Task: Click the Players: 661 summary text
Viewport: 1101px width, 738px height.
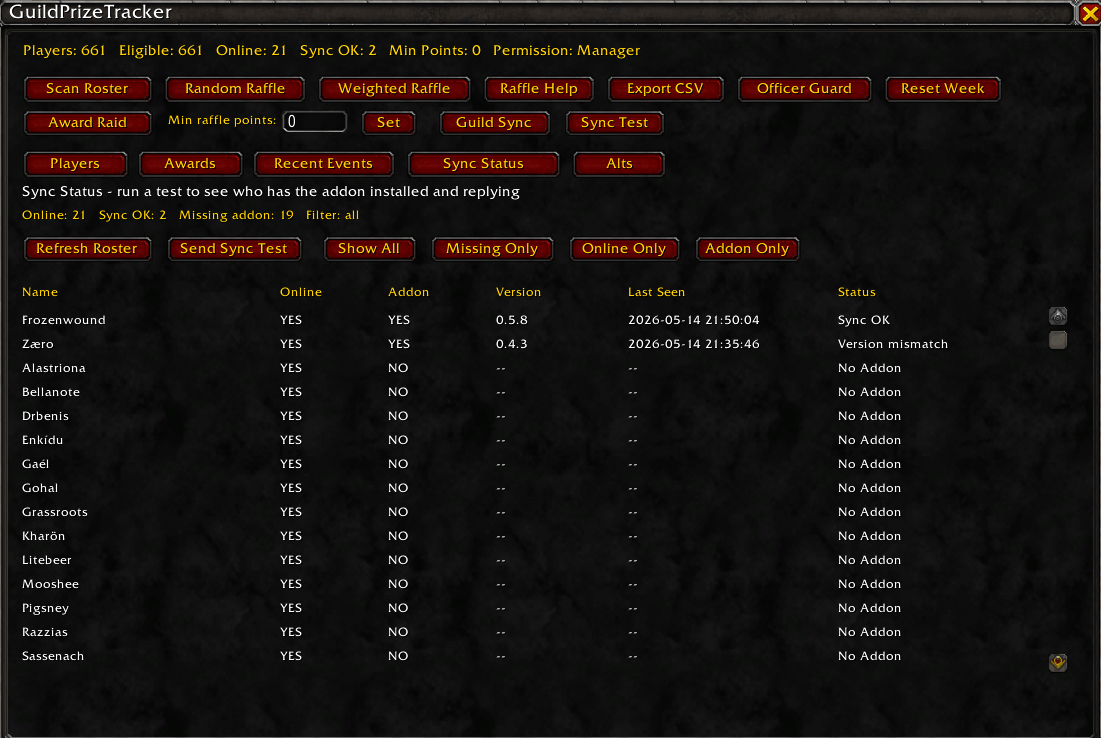Action: coord(64,51)
